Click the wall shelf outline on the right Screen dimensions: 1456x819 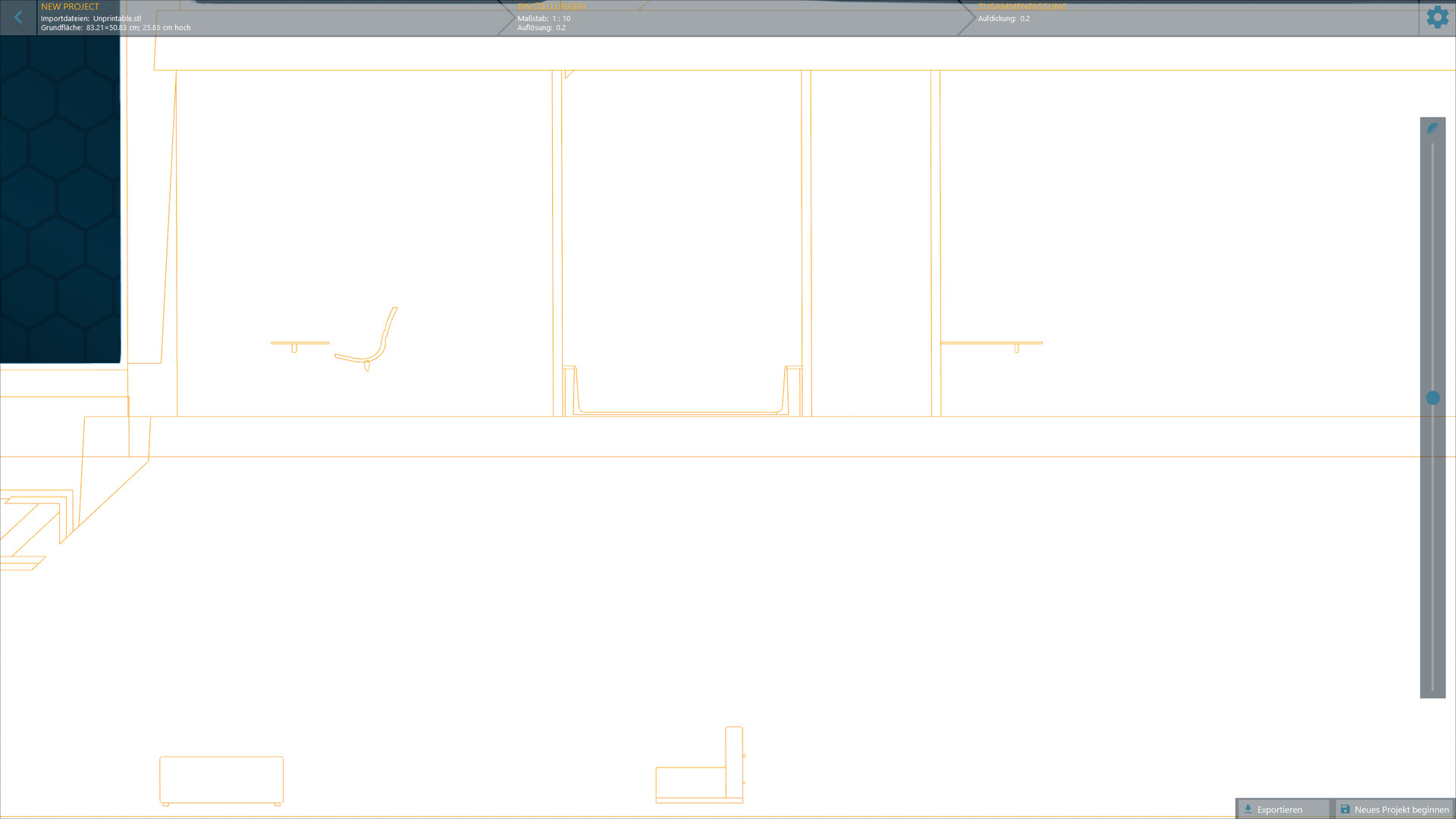click(991, 343)
